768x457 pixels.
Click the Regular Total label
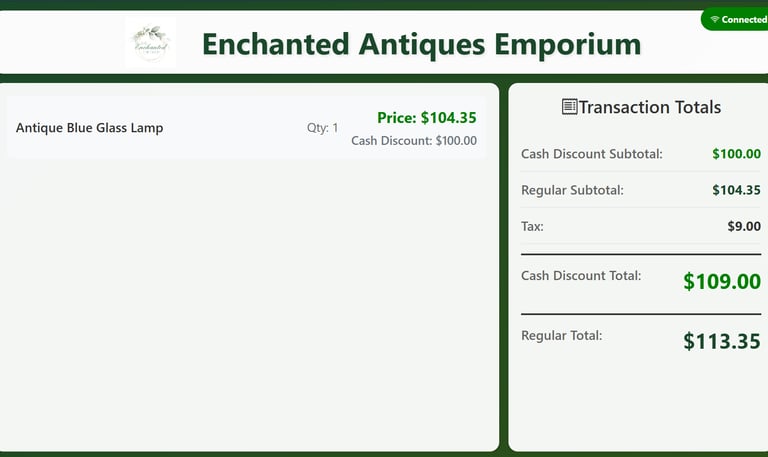click(x=561, y=336)
